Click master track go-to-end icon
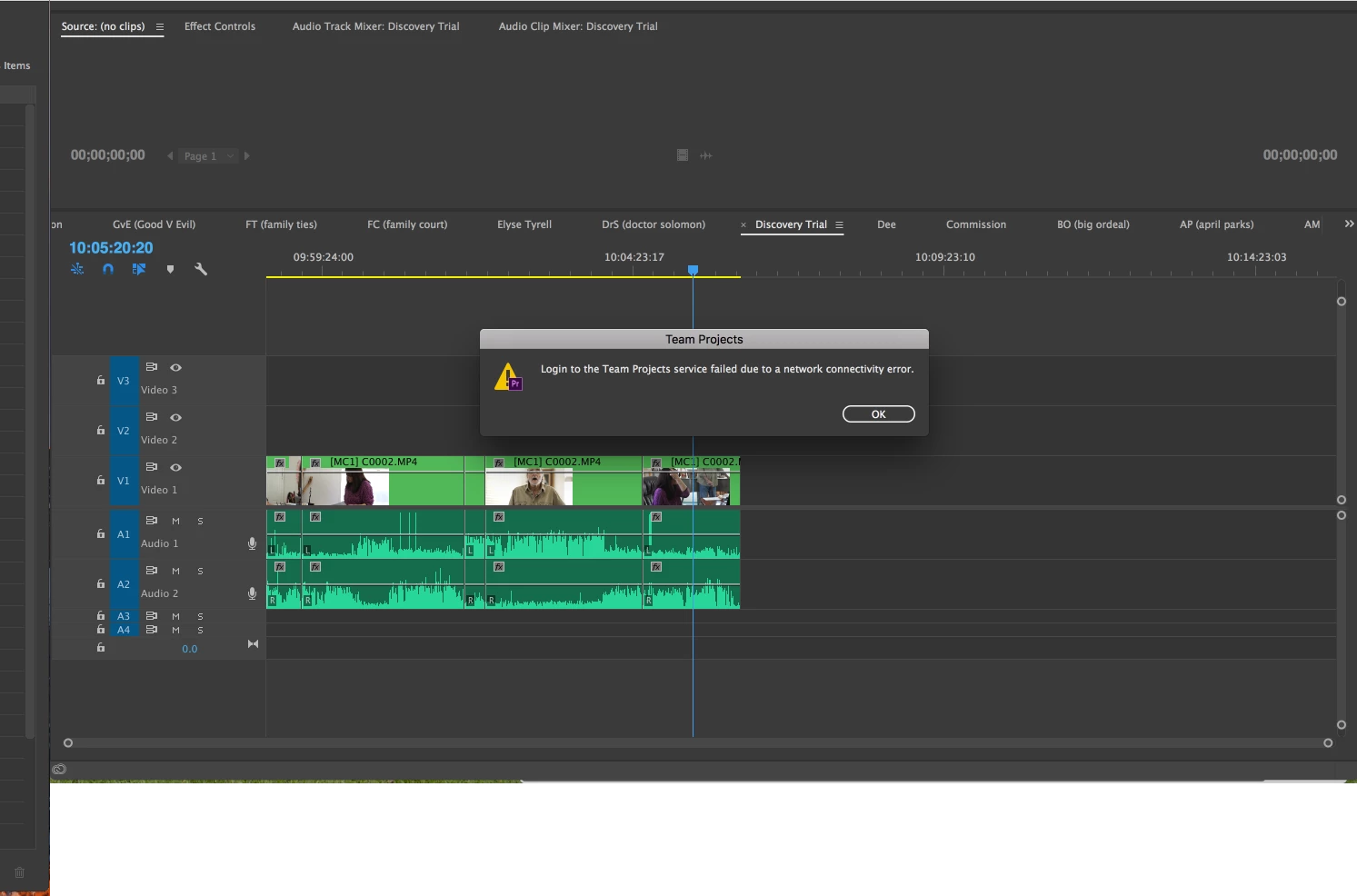 click(x=253, y=644)
